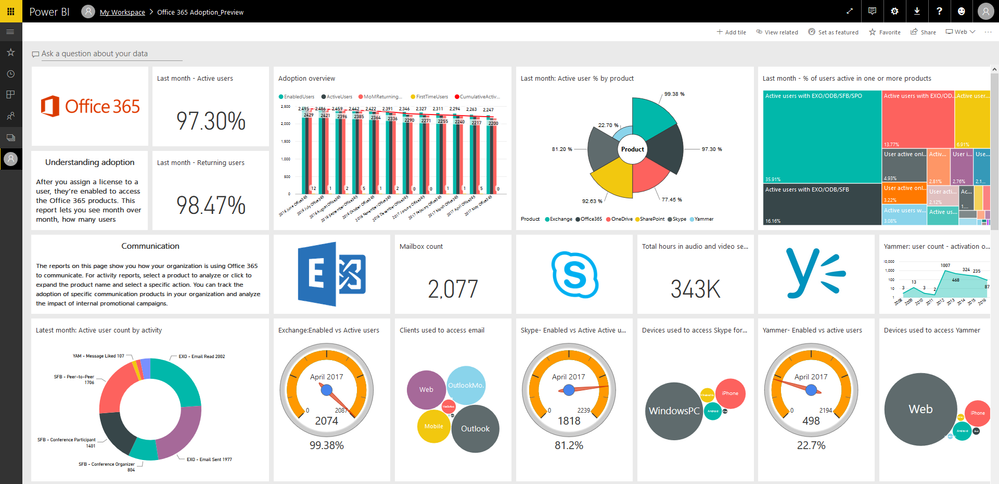Click CumulativeActiv... legend swatch

click(456, 97)
